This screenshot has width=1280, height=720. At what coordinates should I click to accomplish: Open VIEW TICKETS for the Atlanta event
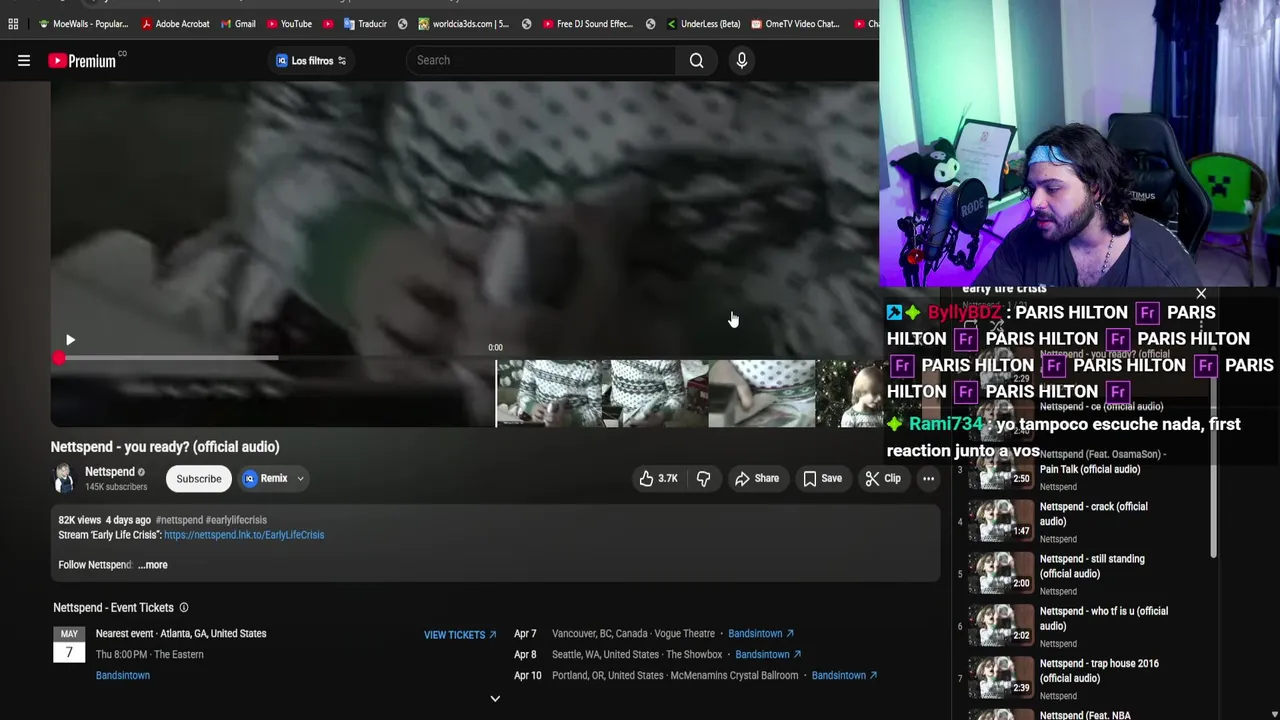[x=460, y=635]
